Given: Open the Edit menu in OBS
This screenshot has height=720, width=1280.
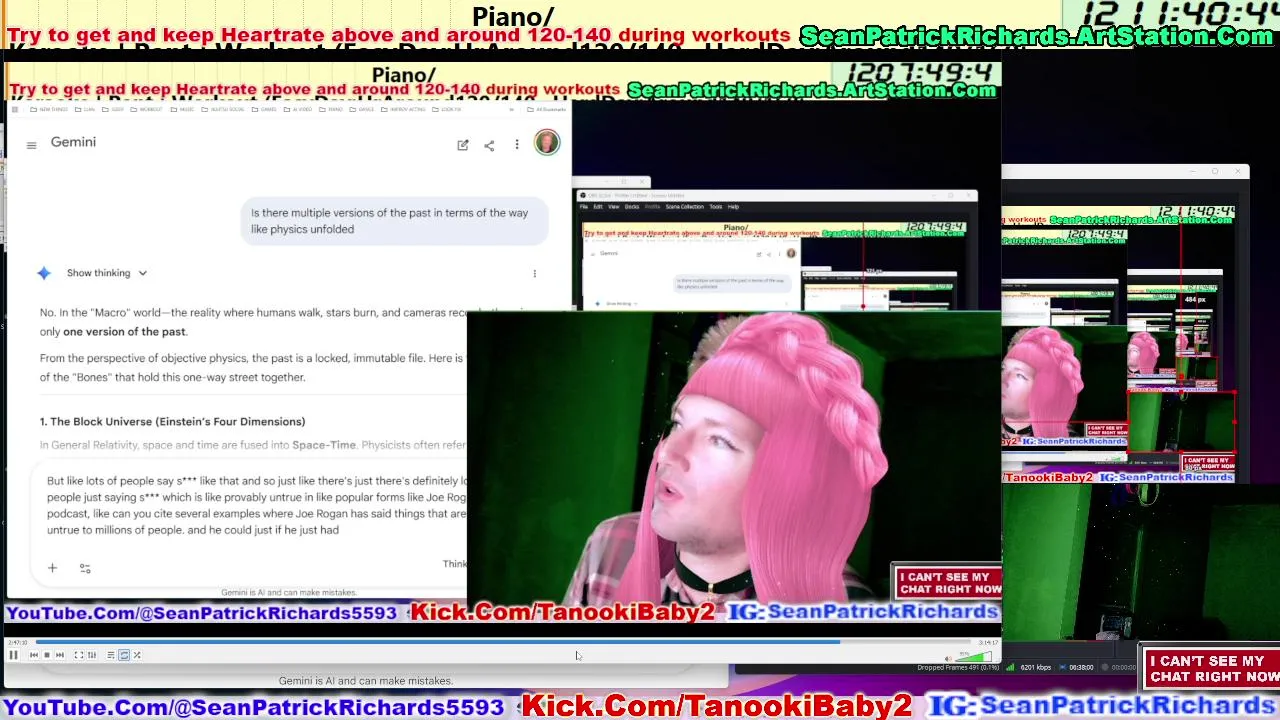Looking at the screenshot, I should point(598,207).
